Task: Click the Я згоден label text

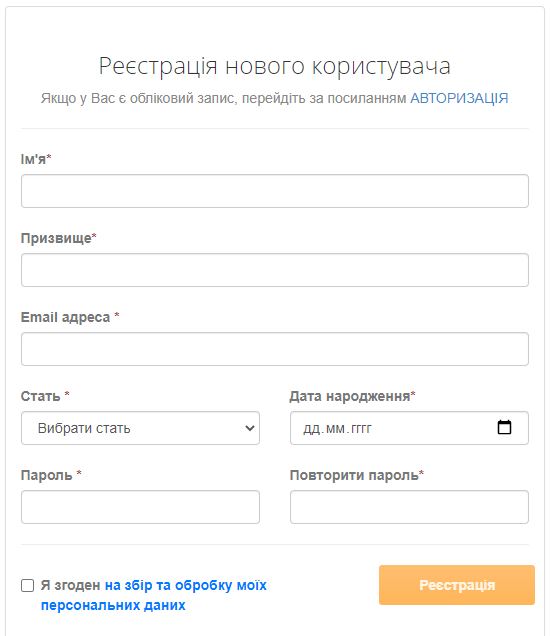Action: pos(71,585)
